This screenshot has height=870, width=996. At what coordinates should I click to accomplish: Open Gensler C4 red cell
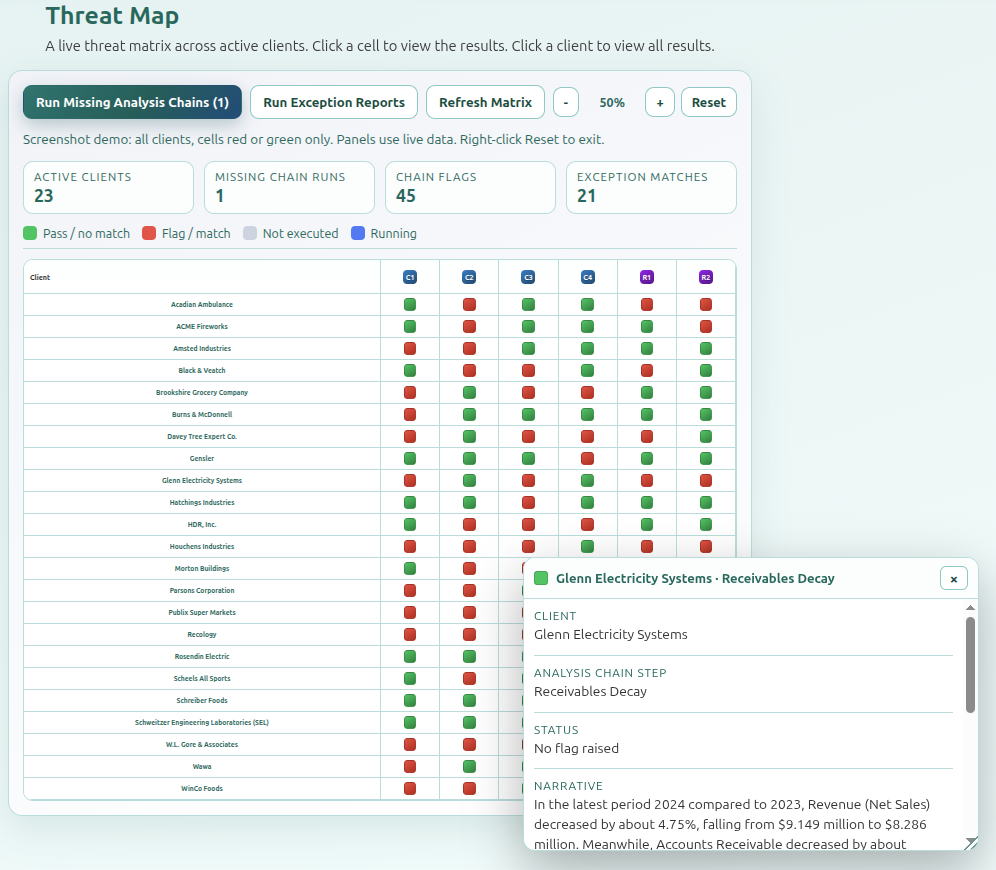[x=588, y=458]
